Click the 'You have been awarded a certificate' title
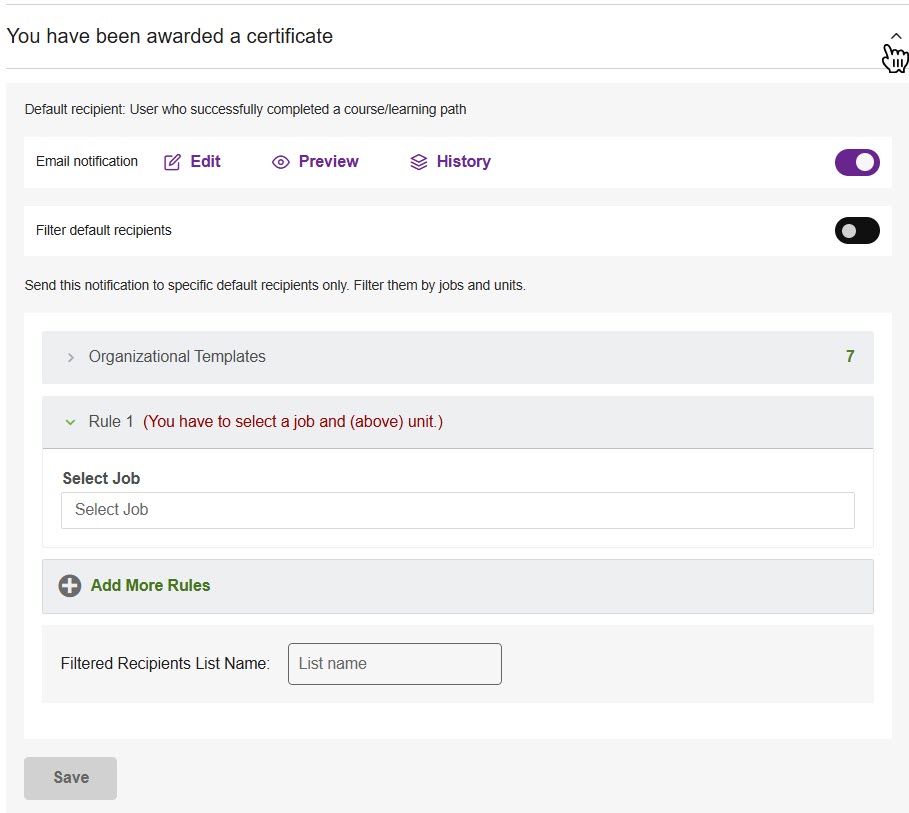The width and height of the screenshot is (909, 813). [x=169, y=36]
